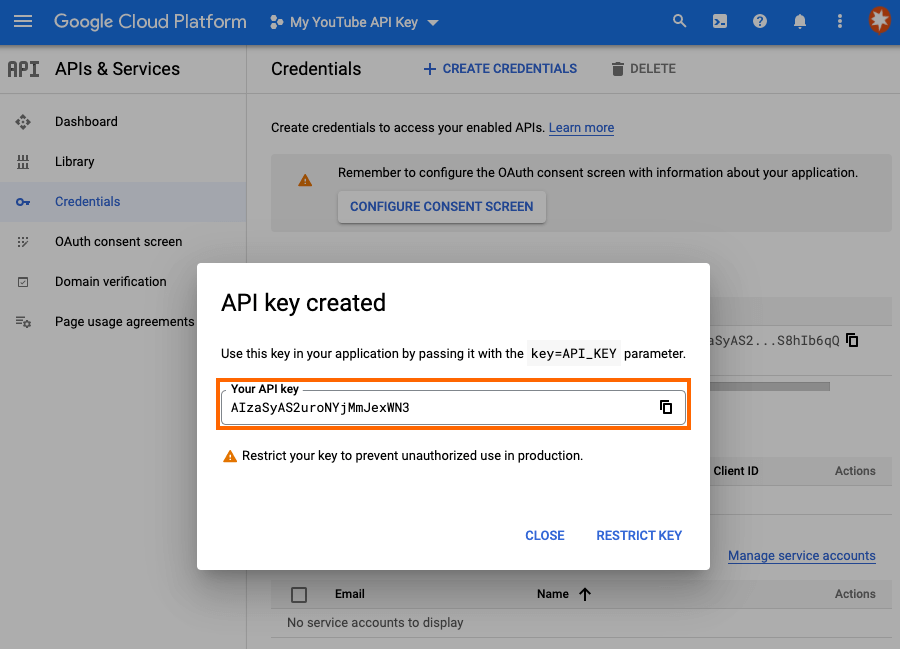Click the key=API_KEY code snippet

click(573, 353)
